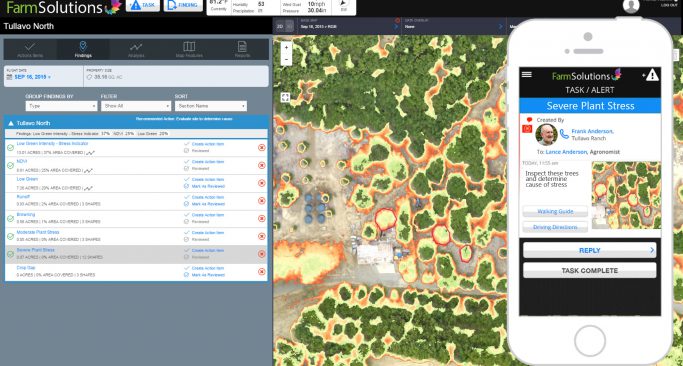683x366 pixels.
Task: Open the Filter Show All dropdown
Action: pos(136,106)
